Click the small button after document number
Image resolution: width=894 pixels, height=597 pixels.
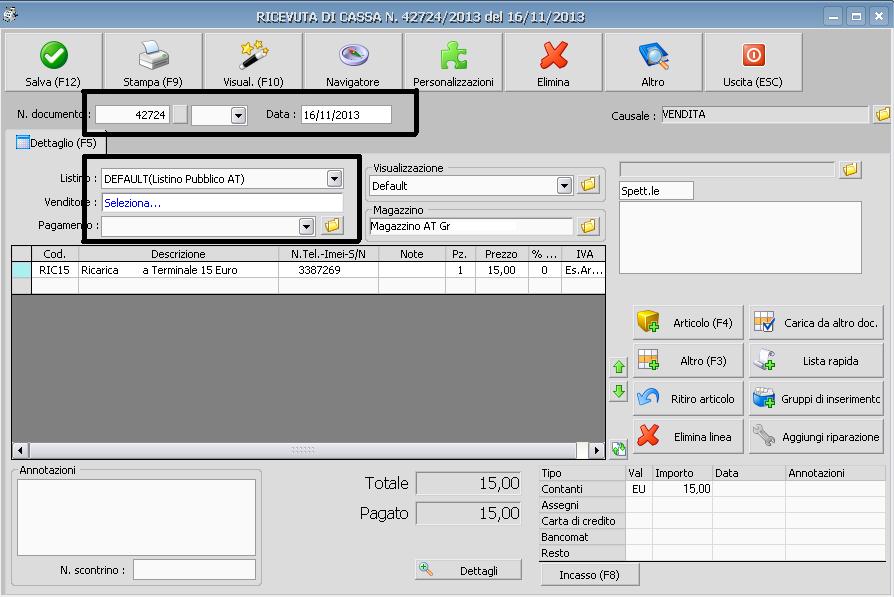[180, 115]
